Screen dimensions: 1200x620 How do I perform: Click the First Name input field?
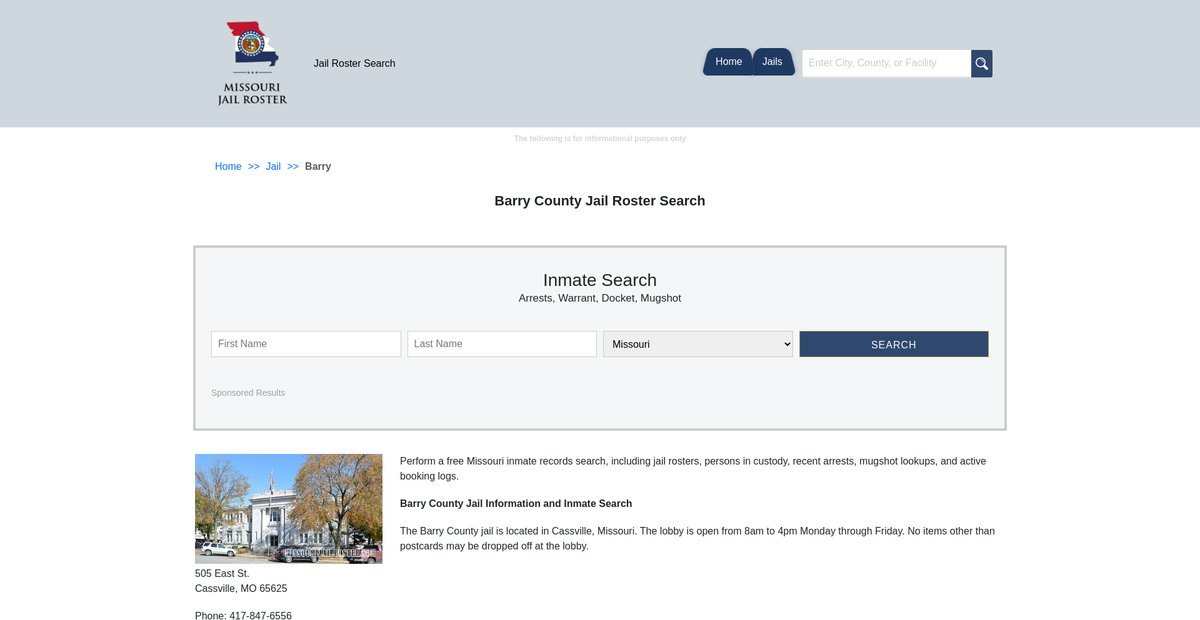[x=306, y=344]
